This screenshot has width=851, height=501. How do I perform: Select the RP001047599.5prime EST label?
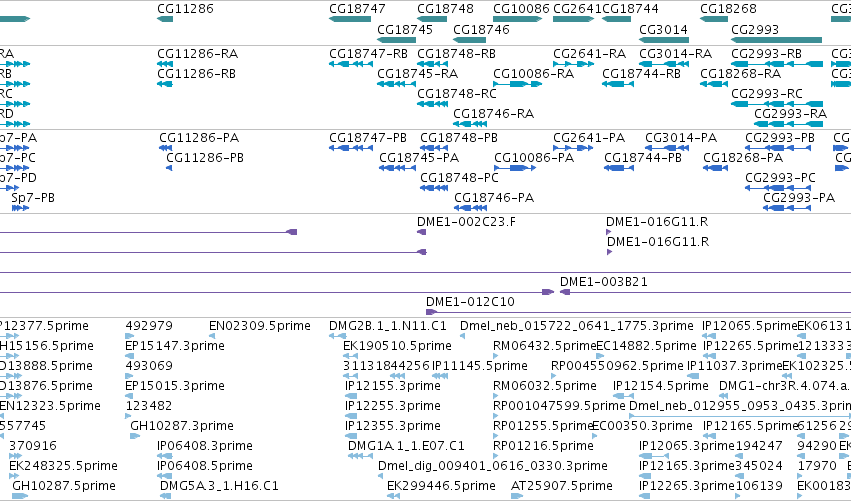click(560, 407)
